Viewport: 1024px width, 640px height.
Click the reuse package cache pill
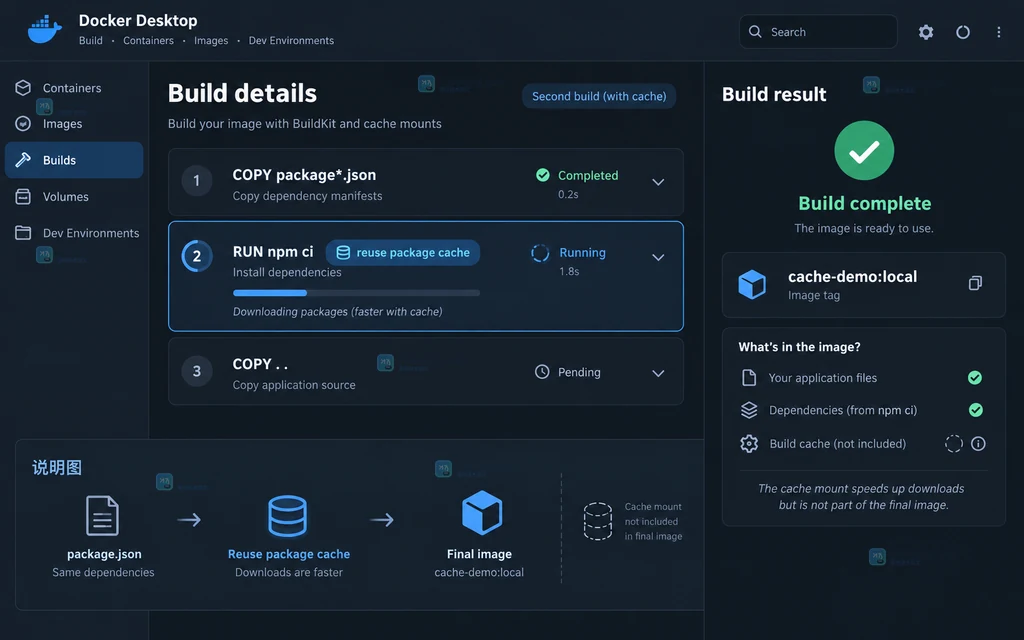[x=403, y=253]
